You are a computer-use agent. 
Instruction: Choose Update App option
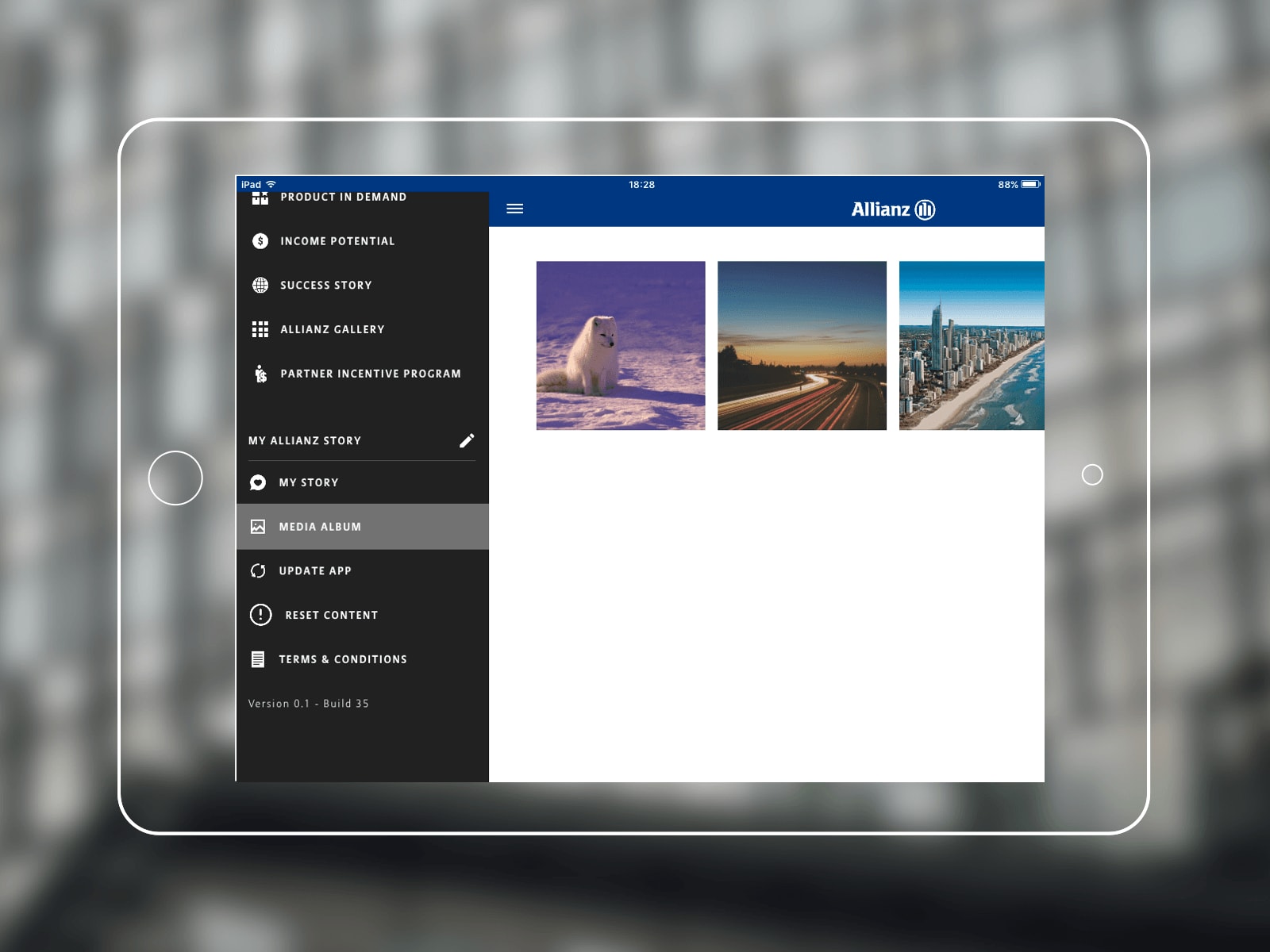coord(362,570)
